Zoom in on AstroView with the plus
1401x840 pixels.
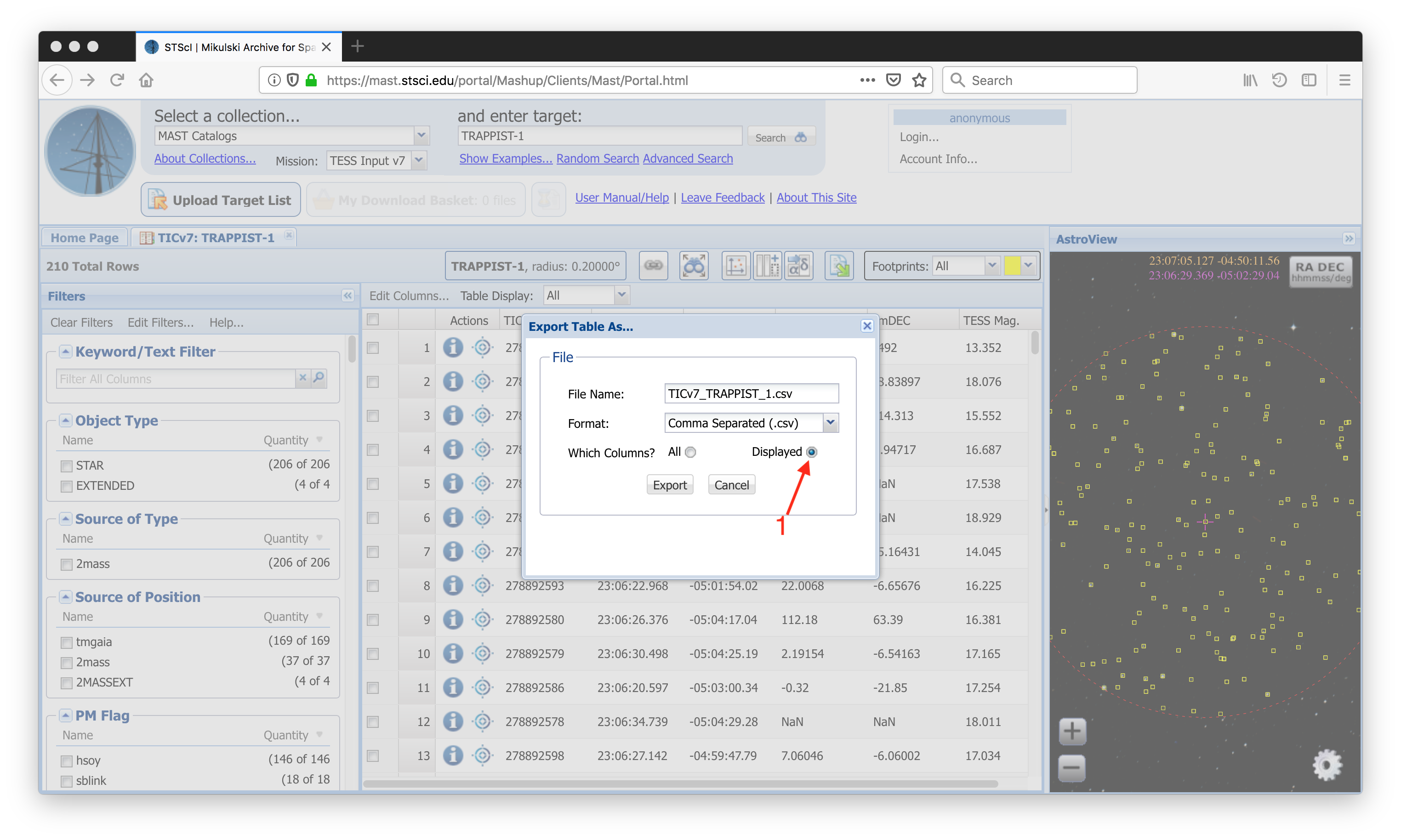click(1072, 731)
